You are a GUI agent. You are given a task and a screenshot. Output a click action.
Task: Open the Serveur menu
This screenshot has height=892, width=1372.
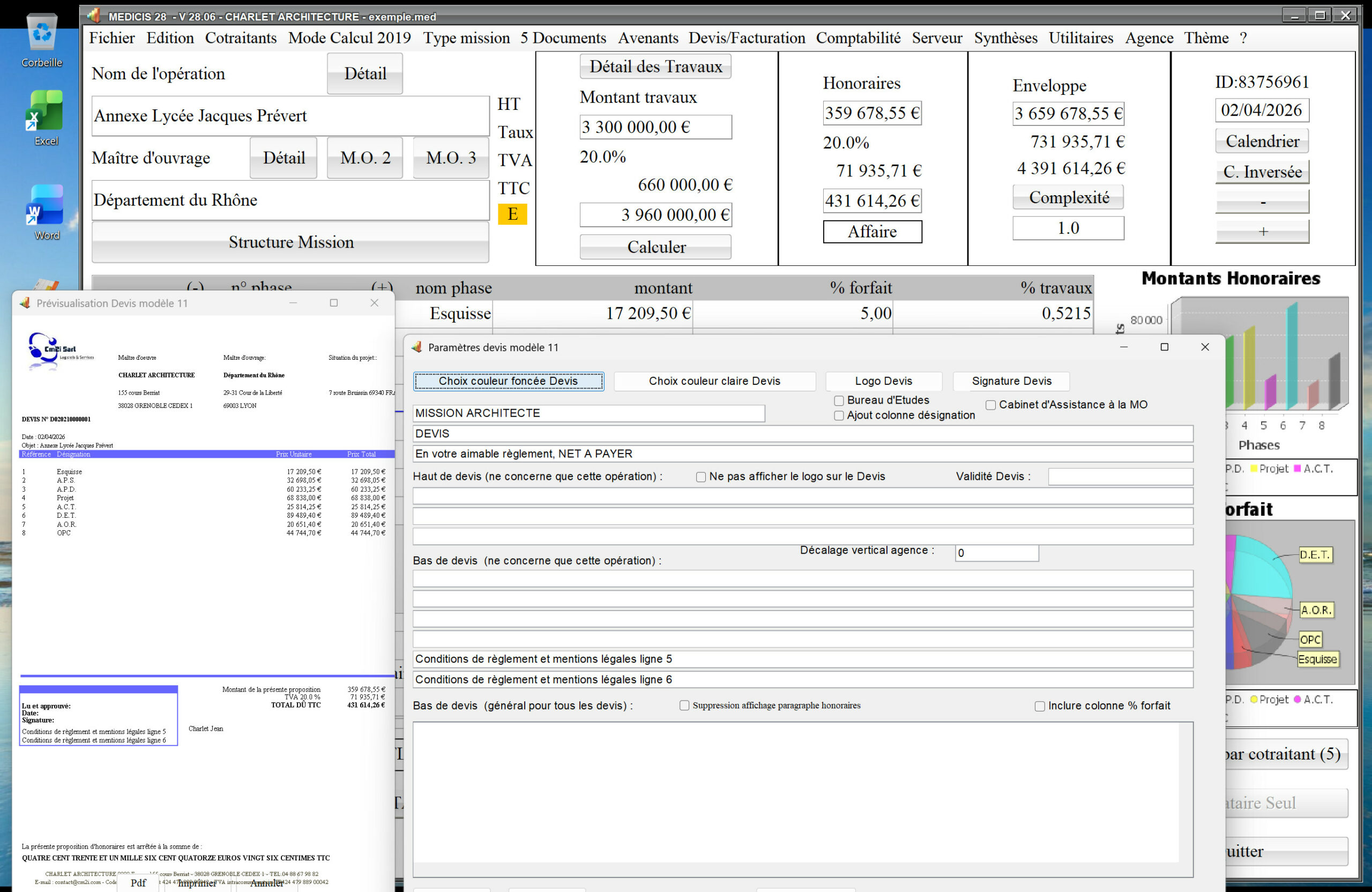937,38
